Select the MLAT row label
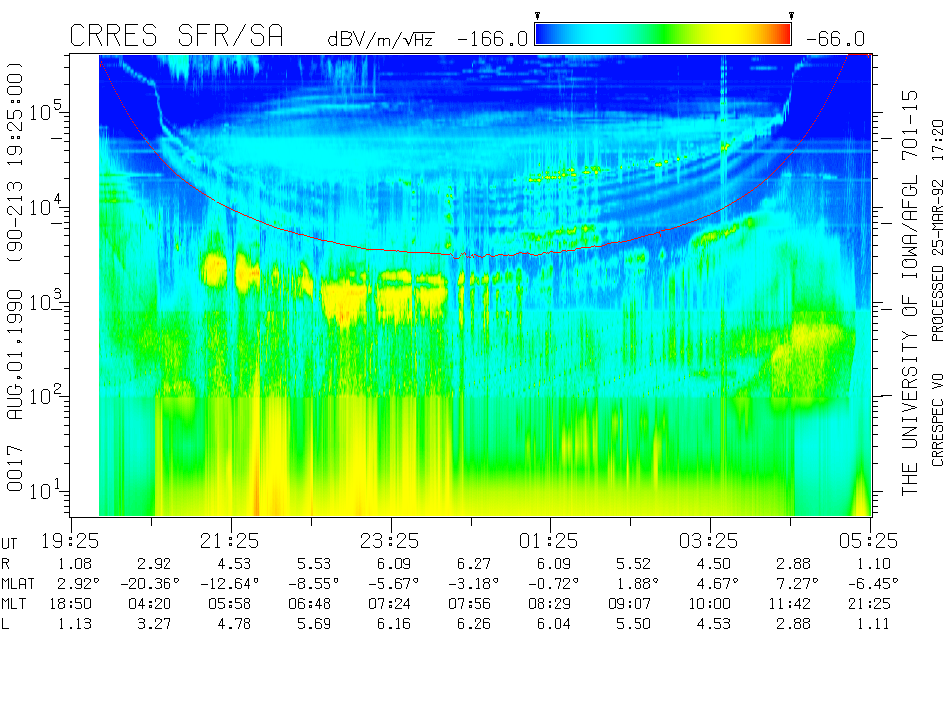This screenshot has height=720, width=945. [x=19, y=582]
